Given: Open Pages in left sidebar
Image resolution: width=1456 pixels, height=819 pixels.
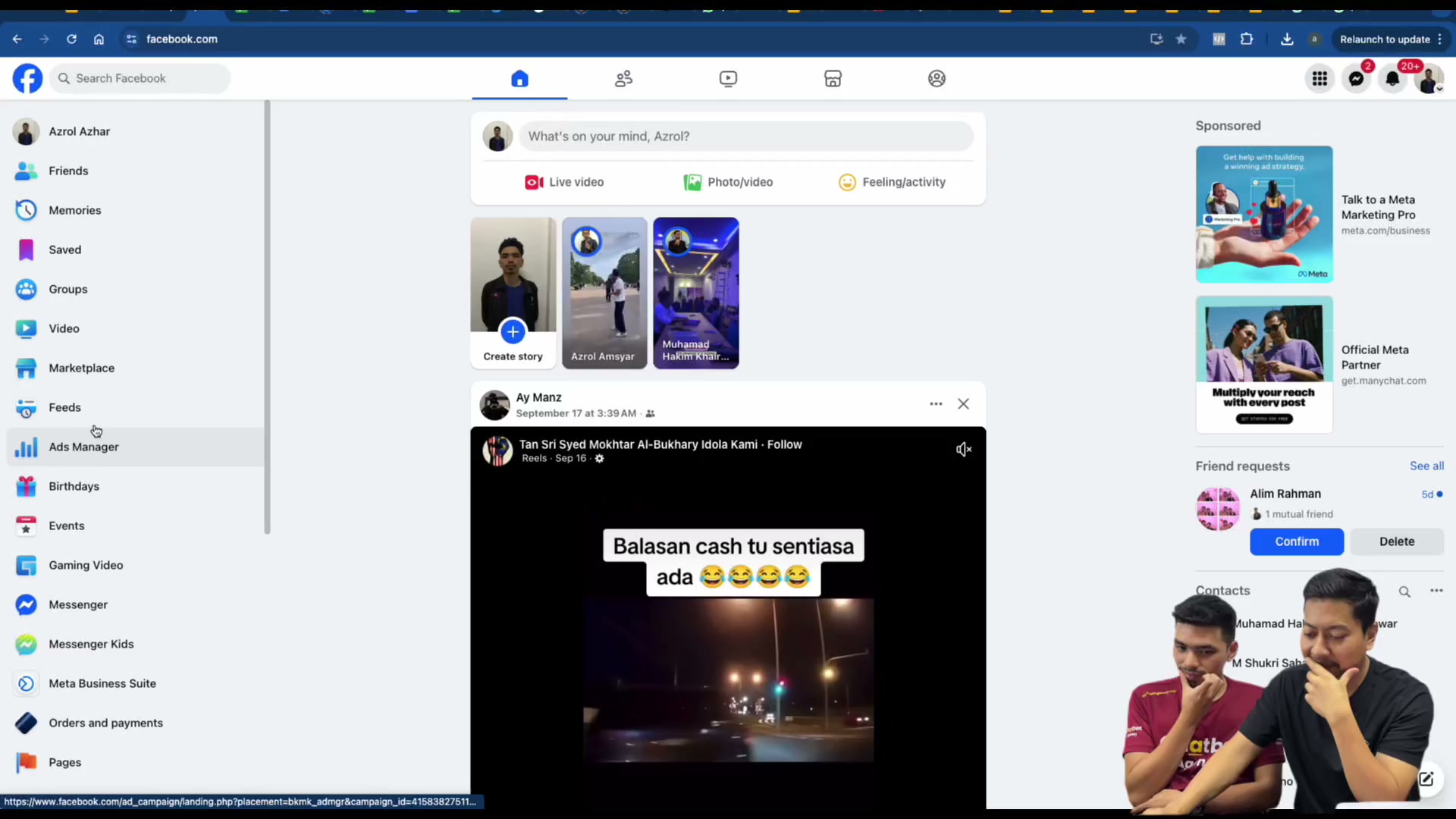Looking at the screenshot, I should click(135, 762).
